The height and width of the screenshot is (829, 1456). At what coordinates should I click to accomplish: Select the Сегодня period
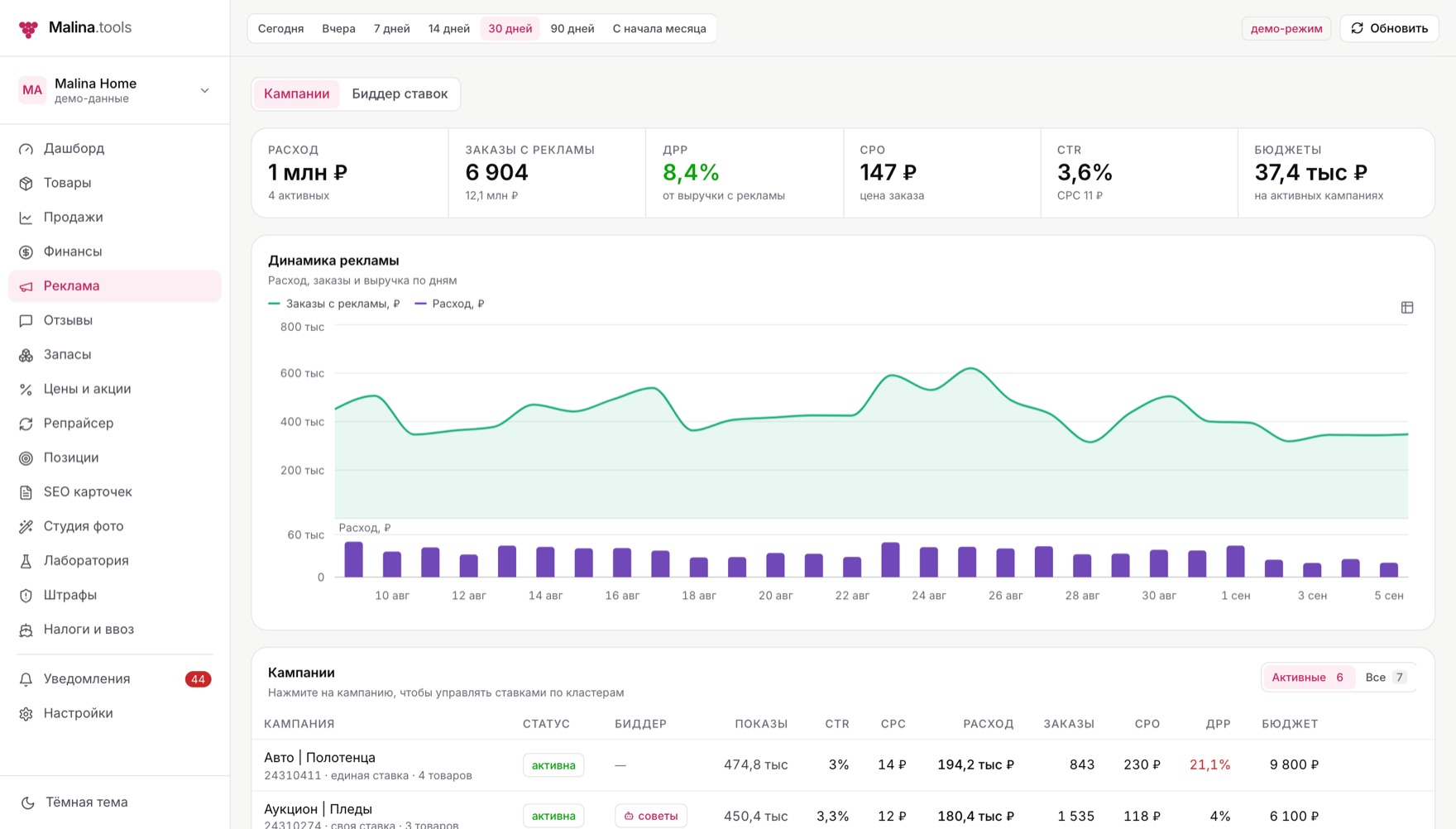click(x=280, y=28)
